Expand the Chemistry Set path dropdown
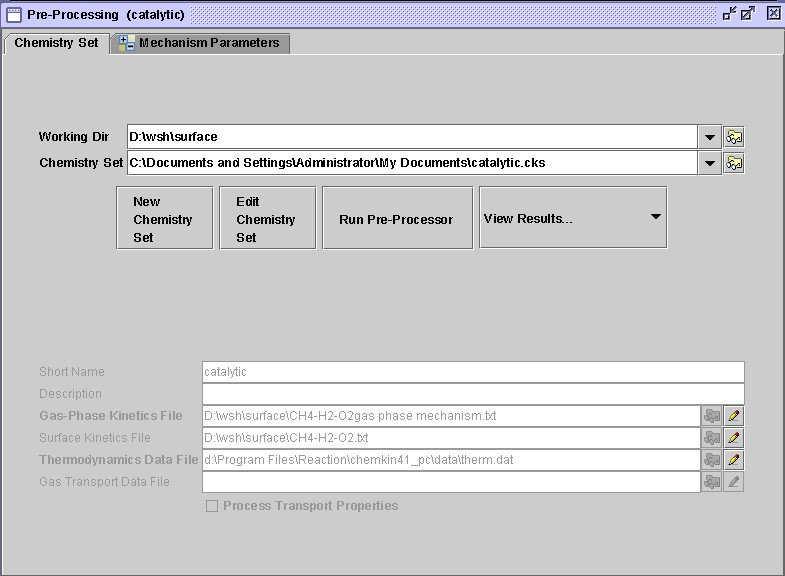The image size is (785, 576). pyautogui.click(x=709, y=163)
